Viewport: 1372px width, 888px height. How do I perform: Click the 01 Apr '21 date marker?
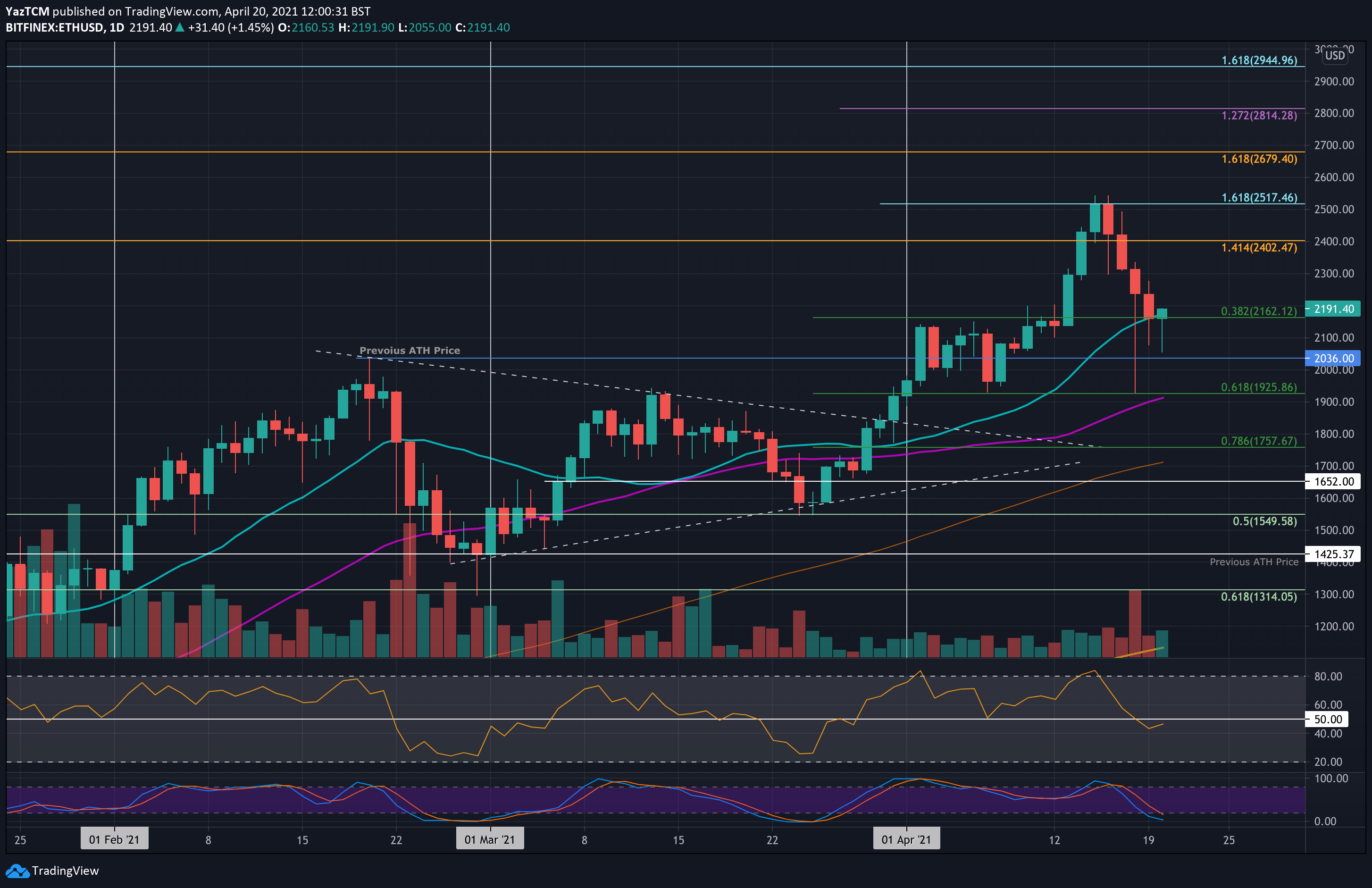click(906, 839)
